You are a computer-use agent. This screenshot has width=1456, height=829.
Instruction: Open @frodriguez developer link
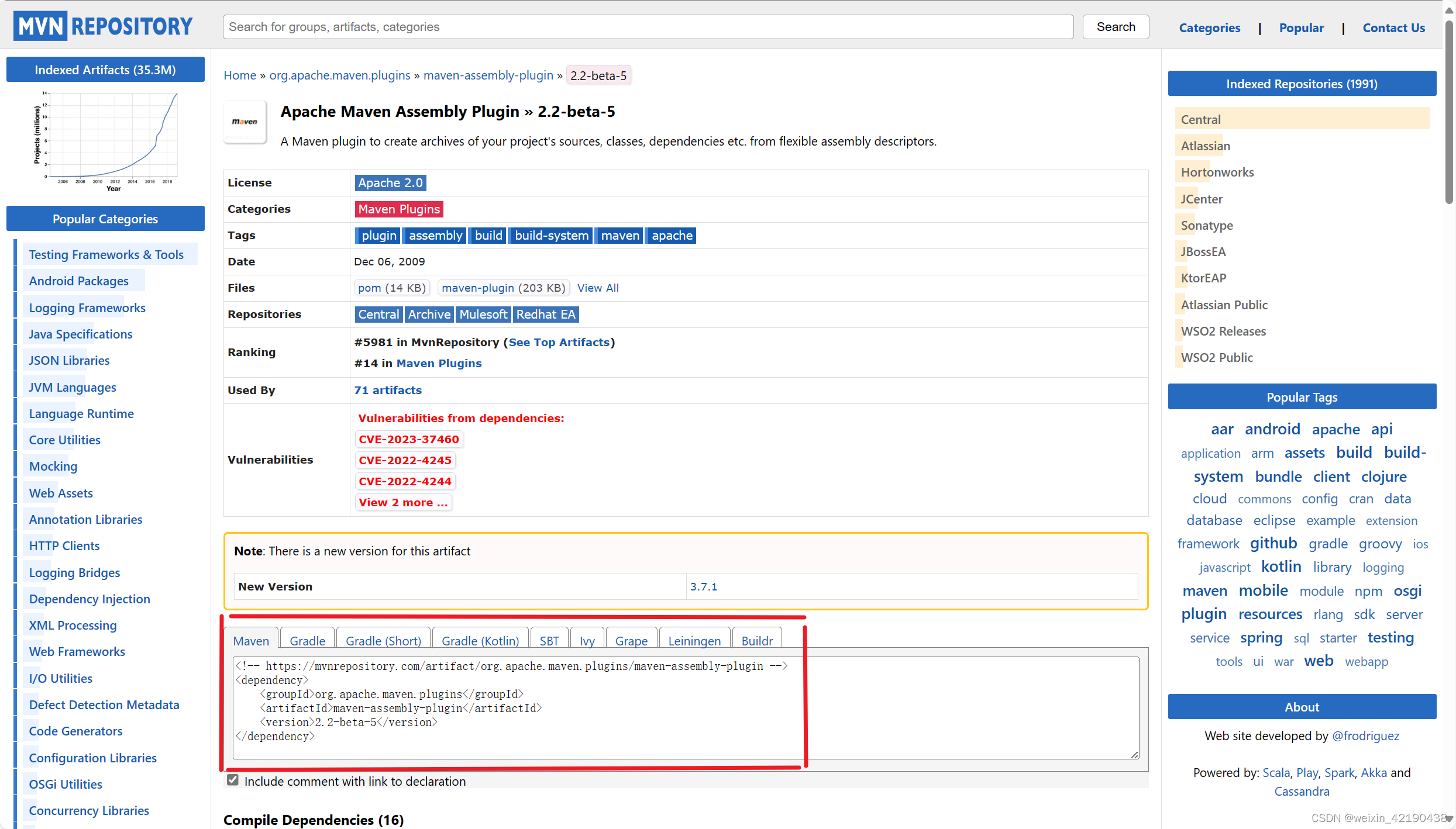(1366, 736)
